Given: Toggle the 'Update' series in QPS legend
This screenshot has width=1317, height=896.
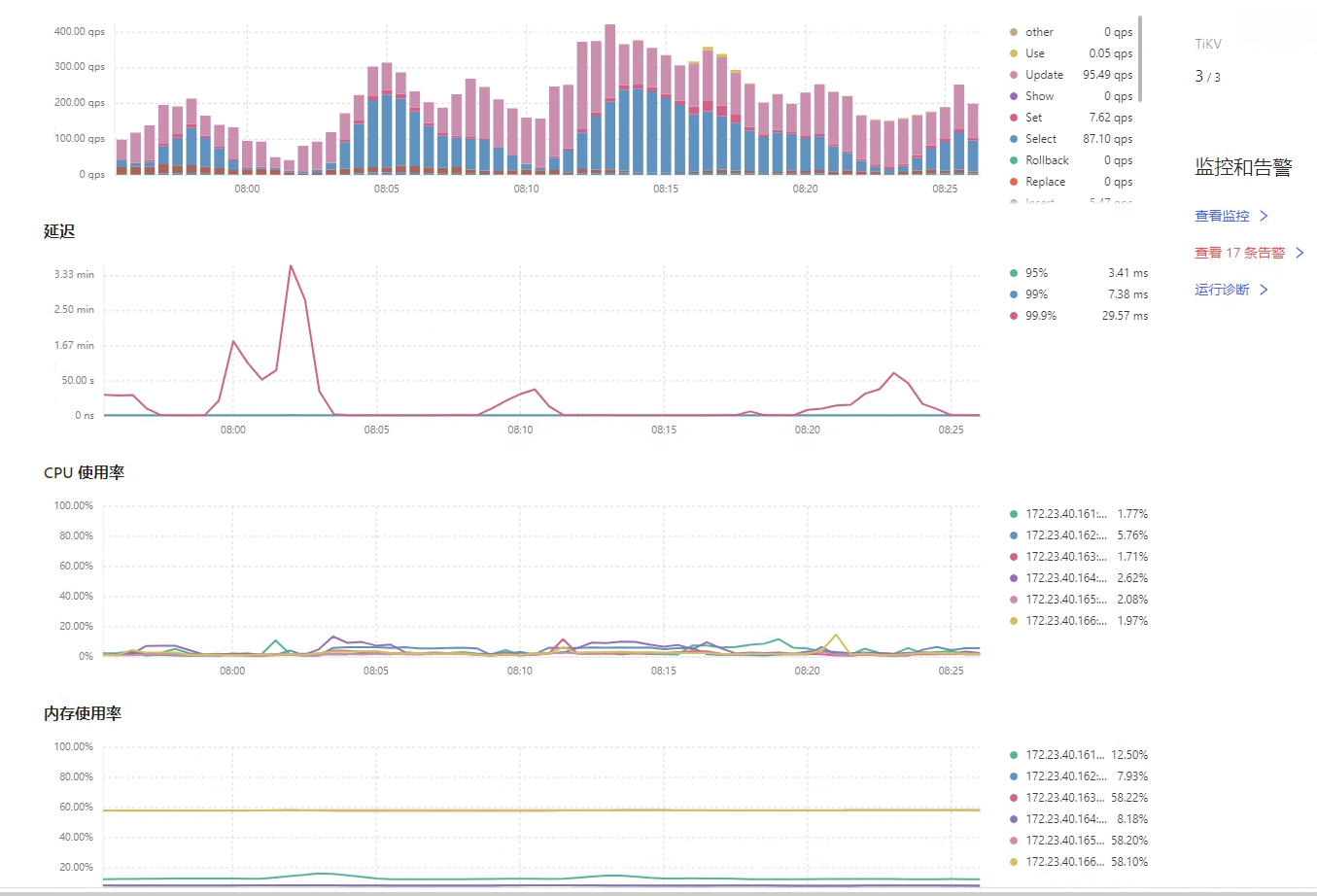Looking at the screenshot, I should (x=1070, y=75).
